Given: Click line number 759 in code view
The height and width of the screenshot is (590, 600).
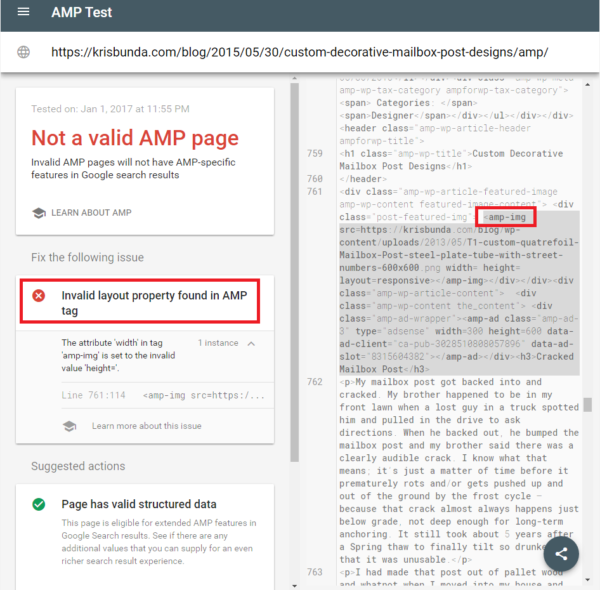Looking at the screenshot, I should click(x=315, y=153).
